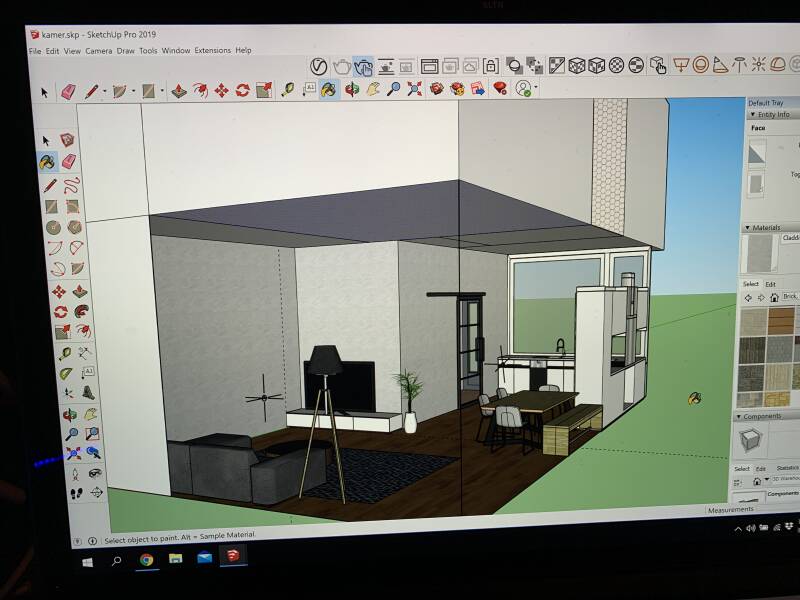Go to the In Model home icon in Materials
This screenshot has height=600, width=800.
[774, 297]
